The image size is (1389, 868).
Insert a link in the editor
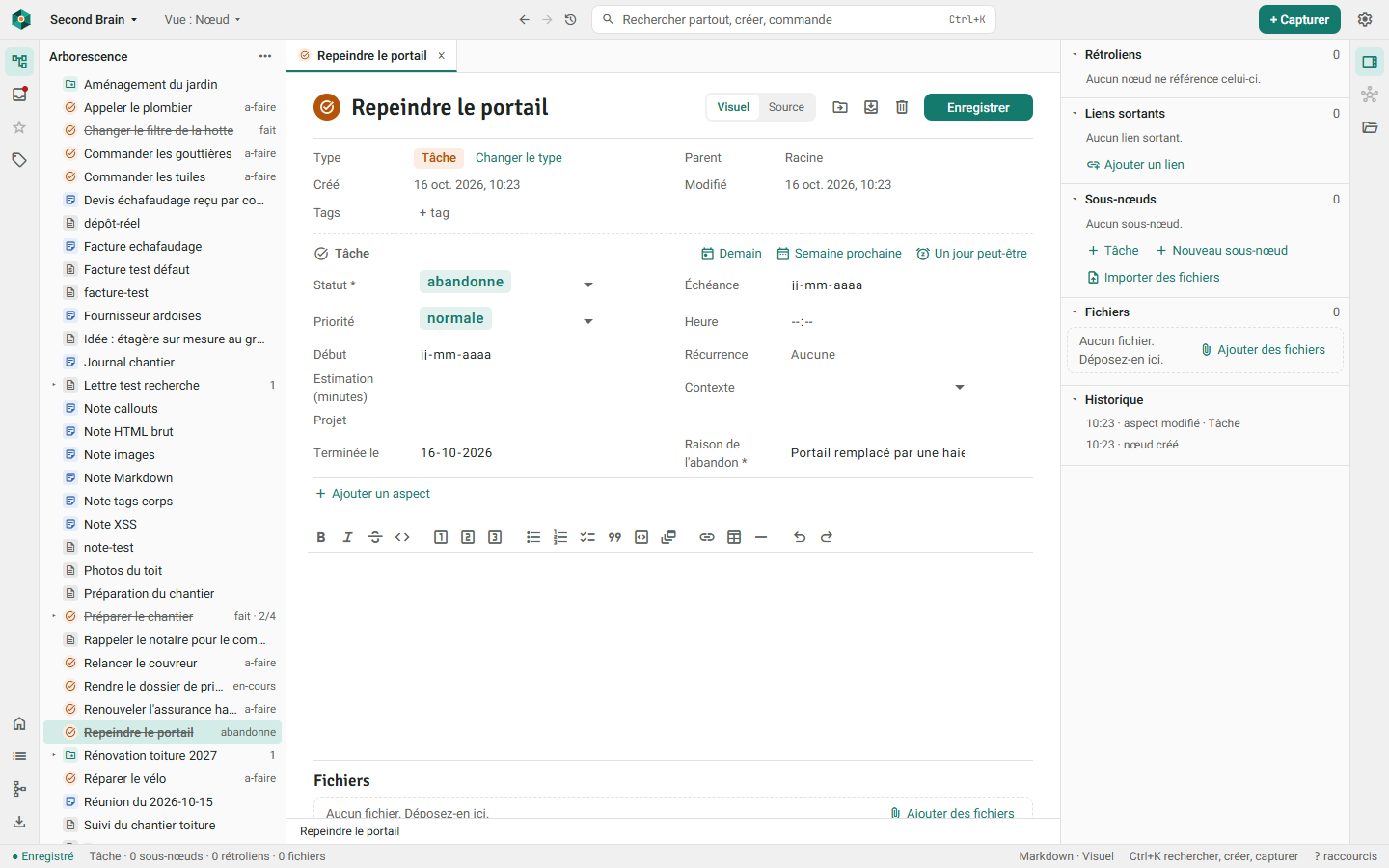[x=707, y=537]
